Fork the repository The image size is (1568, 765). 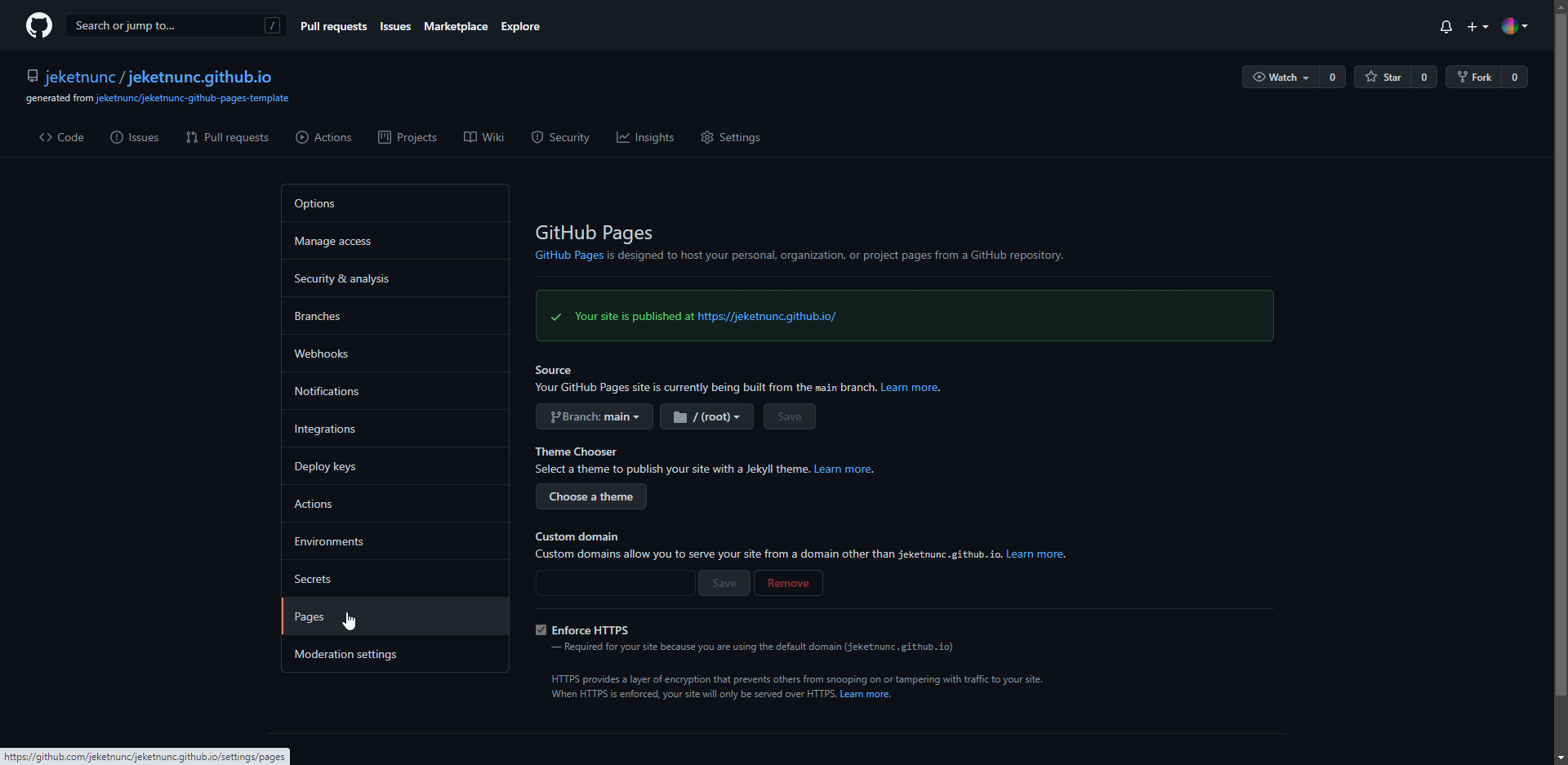coord(1474,77)
